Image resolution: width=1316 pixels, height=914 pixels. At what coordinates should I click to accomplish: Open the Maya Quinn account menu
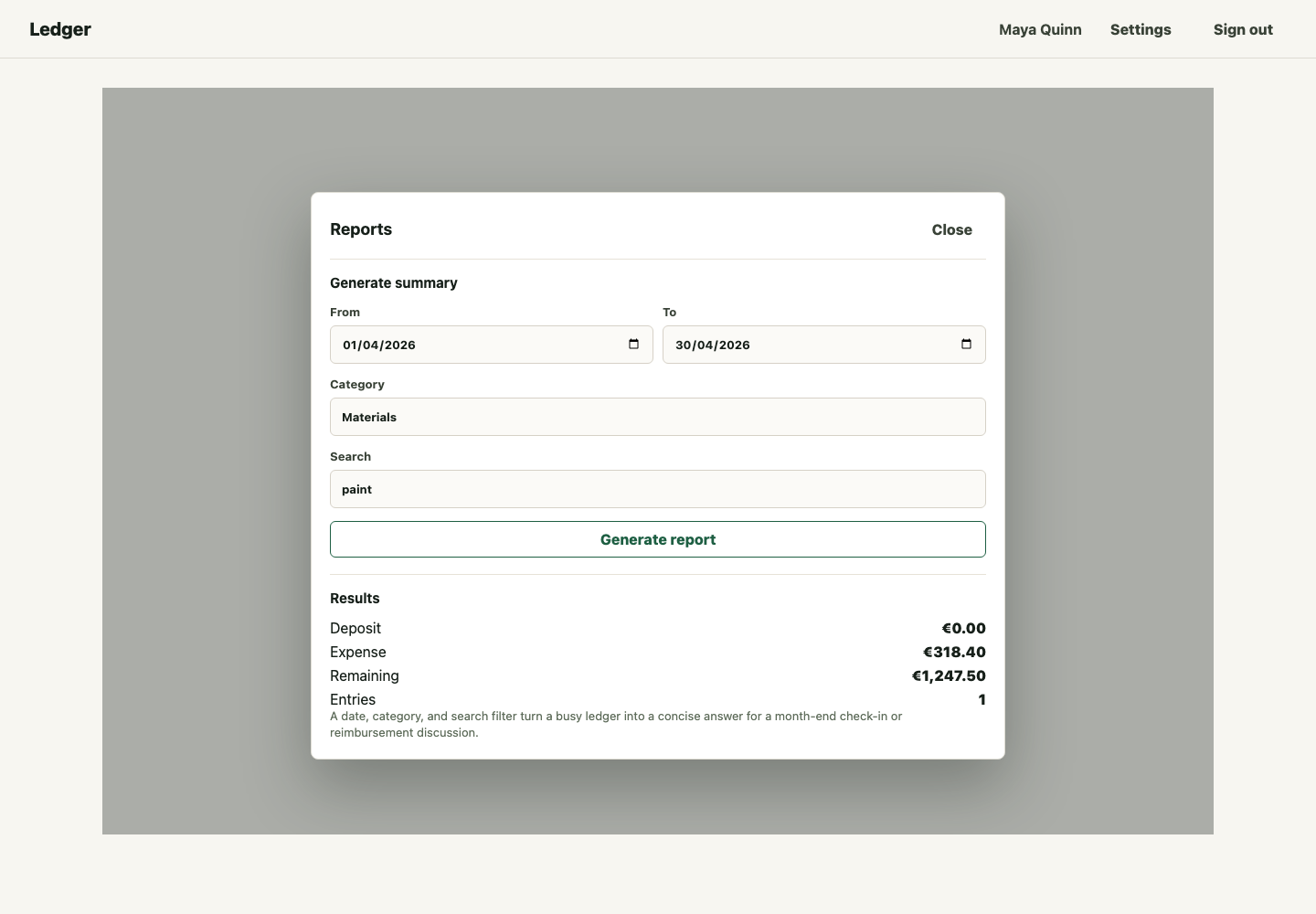[1039, 29]
